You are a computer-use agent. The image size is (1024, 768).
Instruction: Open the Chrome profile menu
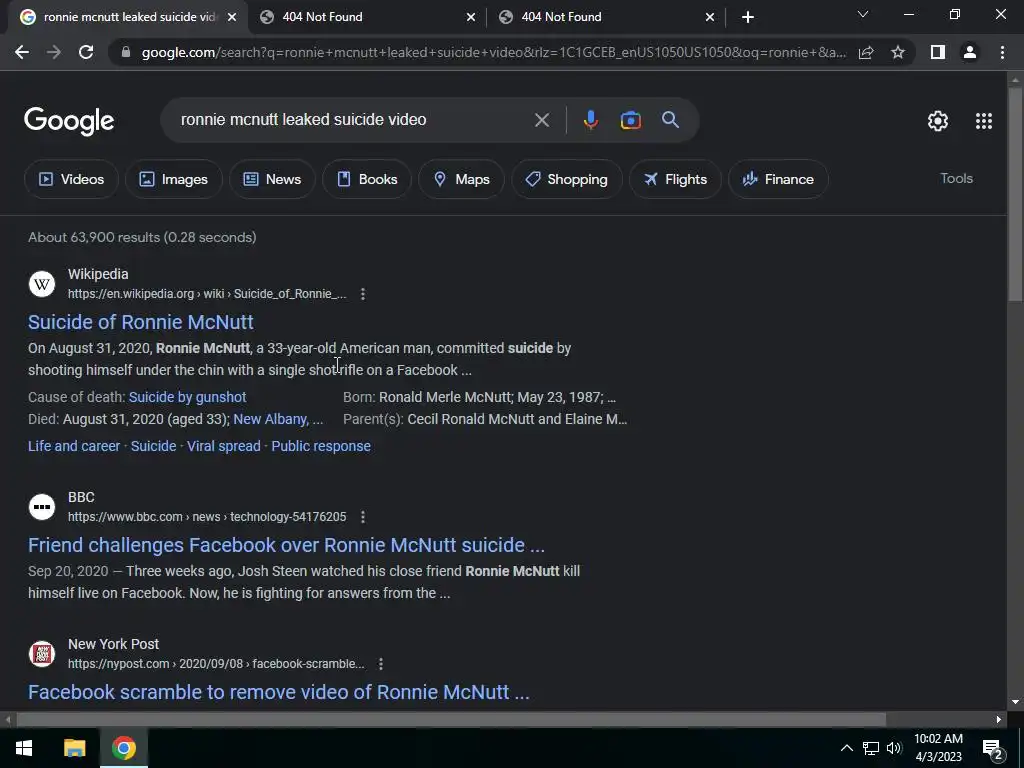970,52
